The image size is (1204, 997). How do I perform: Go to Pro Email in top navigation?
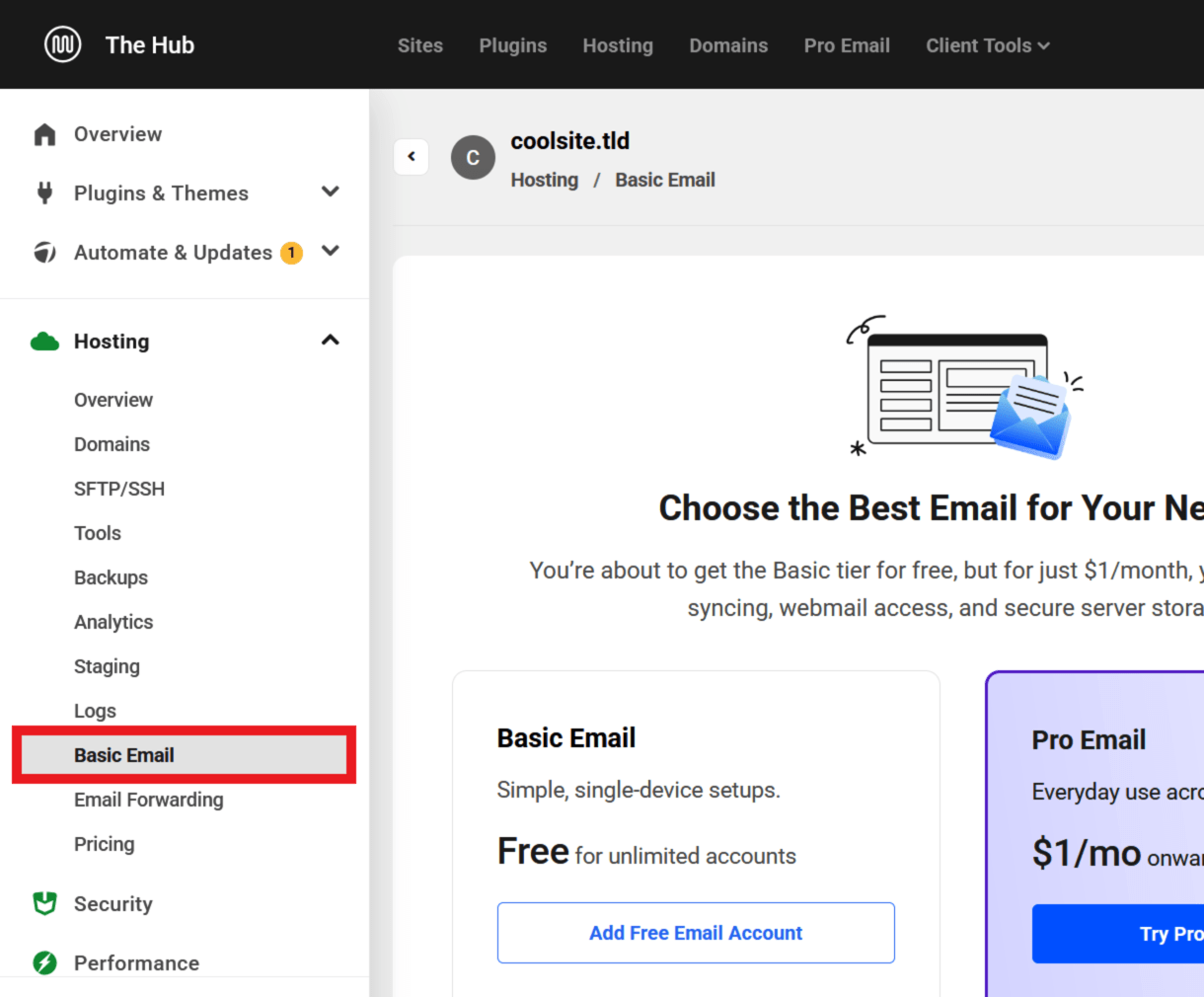[847, 45]
